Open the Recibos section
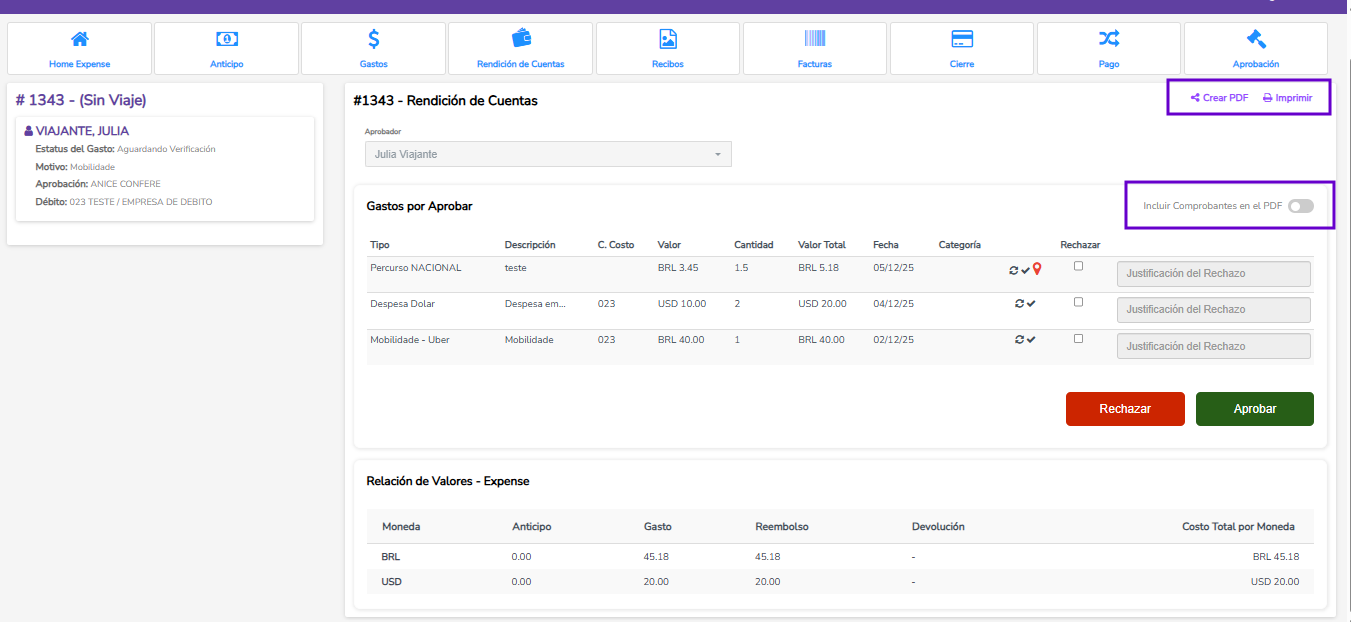Image resolution: width=1351 pixels, height=622 pixels. tap(668, 48)
